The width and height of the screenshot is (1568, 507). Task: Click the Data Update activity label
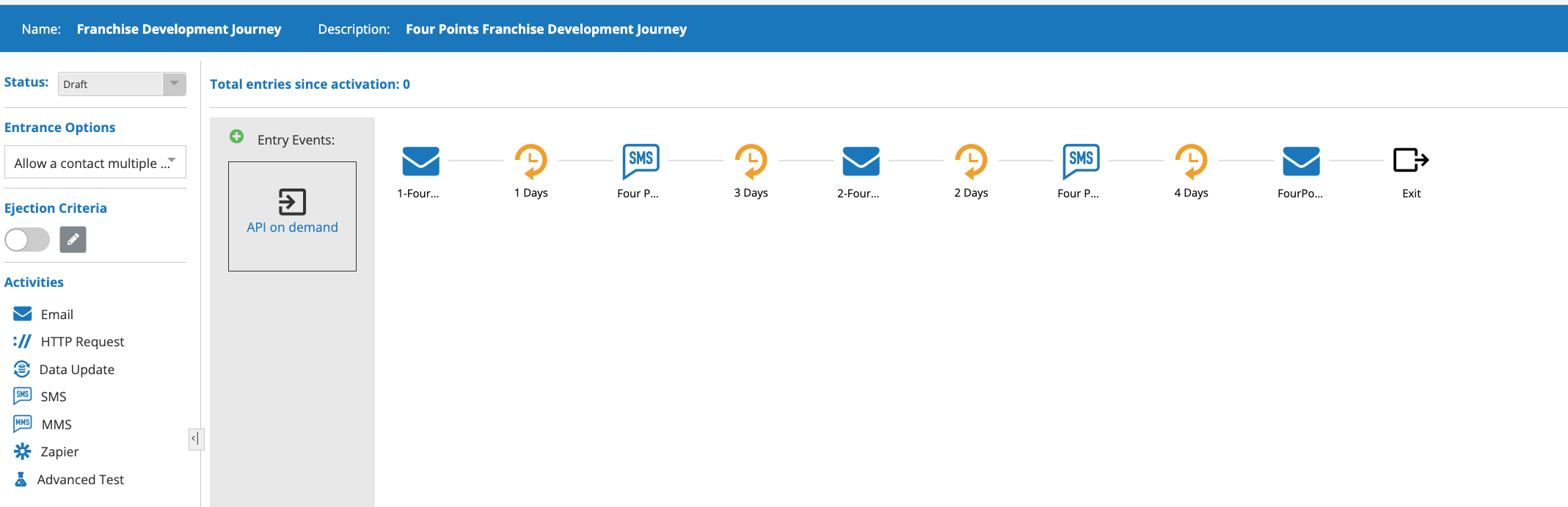pos(77,370)
